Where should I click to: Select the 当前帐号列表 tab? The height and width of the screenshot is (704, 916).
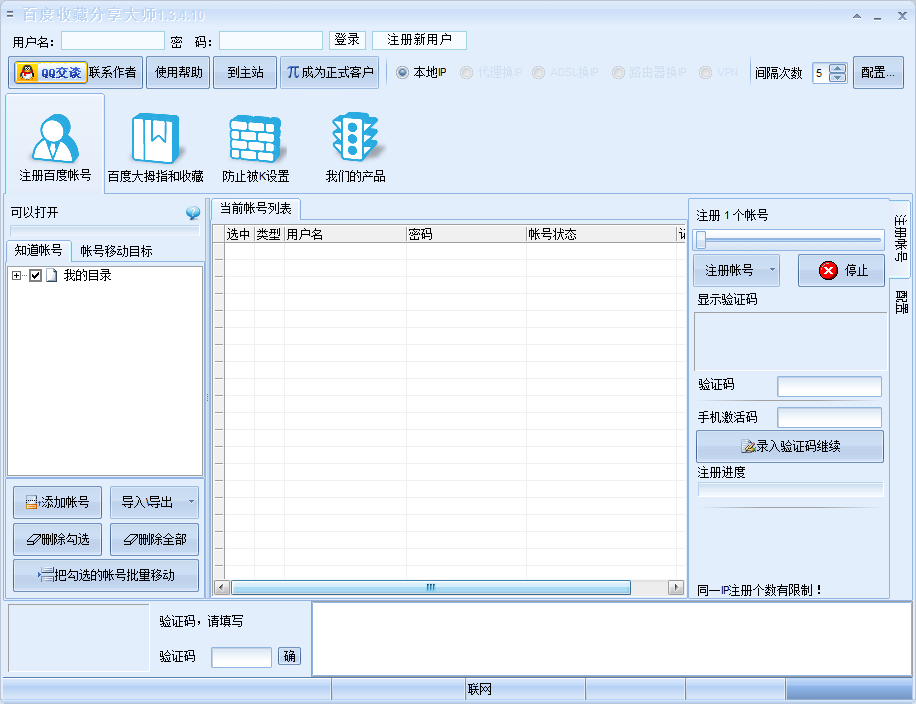click(256, 208)
